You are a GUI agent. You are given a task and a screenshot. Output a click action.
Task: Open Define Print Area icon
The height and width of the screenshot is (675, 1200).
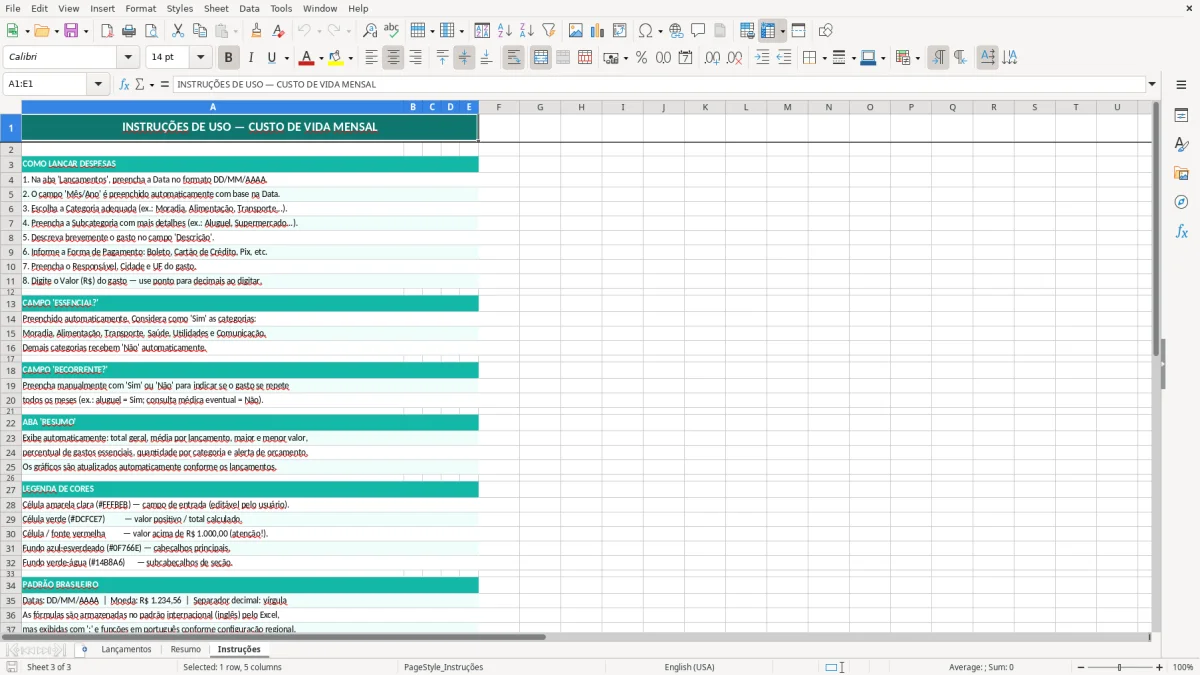pyautogui.click(x=747, y=31)
